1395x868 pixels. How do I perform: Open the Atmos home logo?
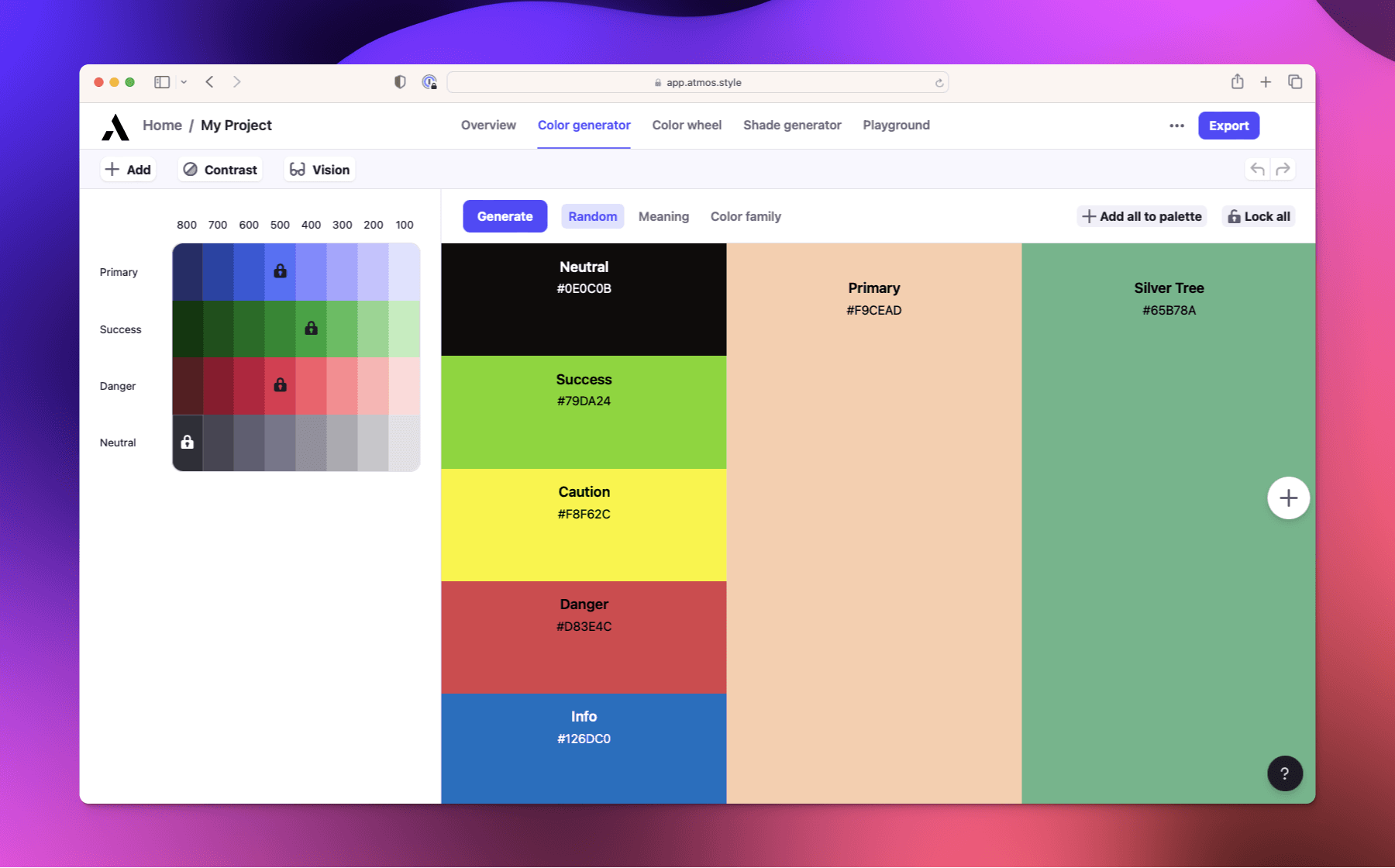pyautogui.click(x=115, y=126)
